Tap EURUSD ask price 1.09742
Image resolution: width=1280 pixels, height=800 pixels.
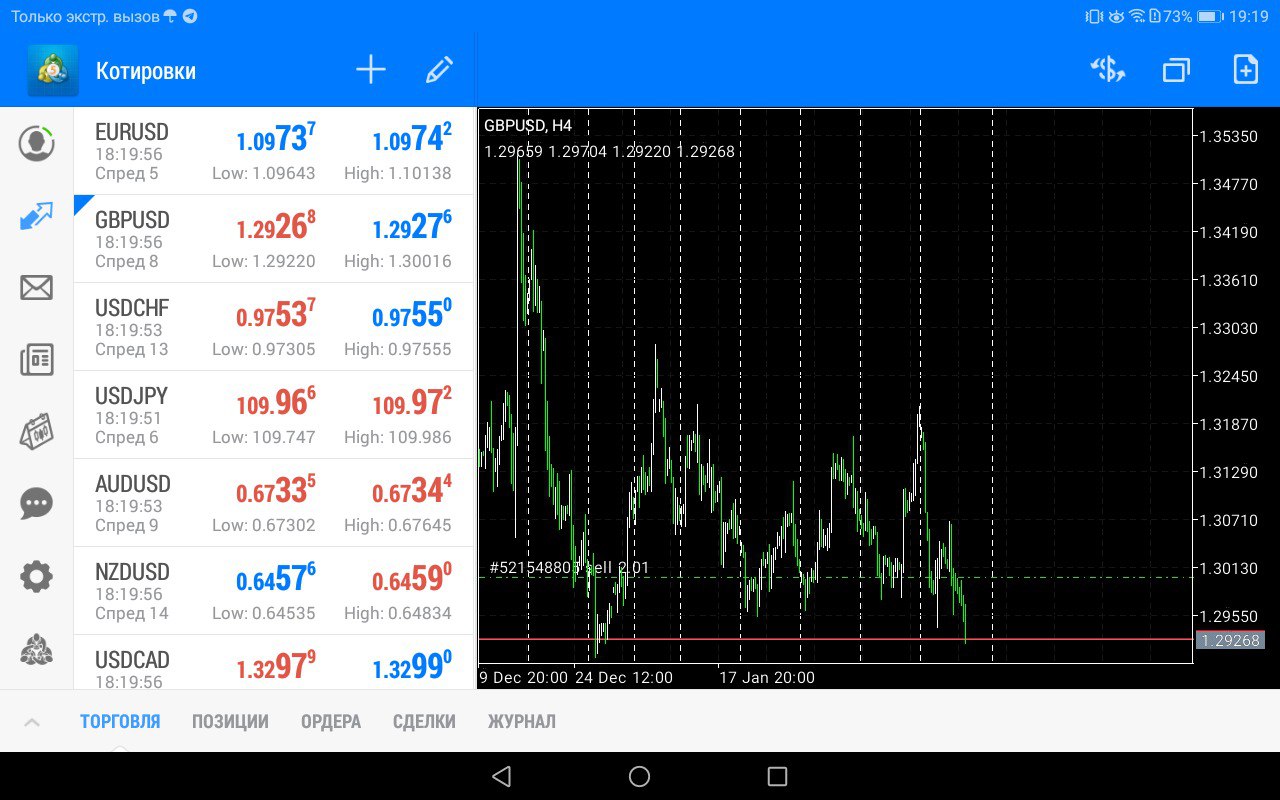412,138
